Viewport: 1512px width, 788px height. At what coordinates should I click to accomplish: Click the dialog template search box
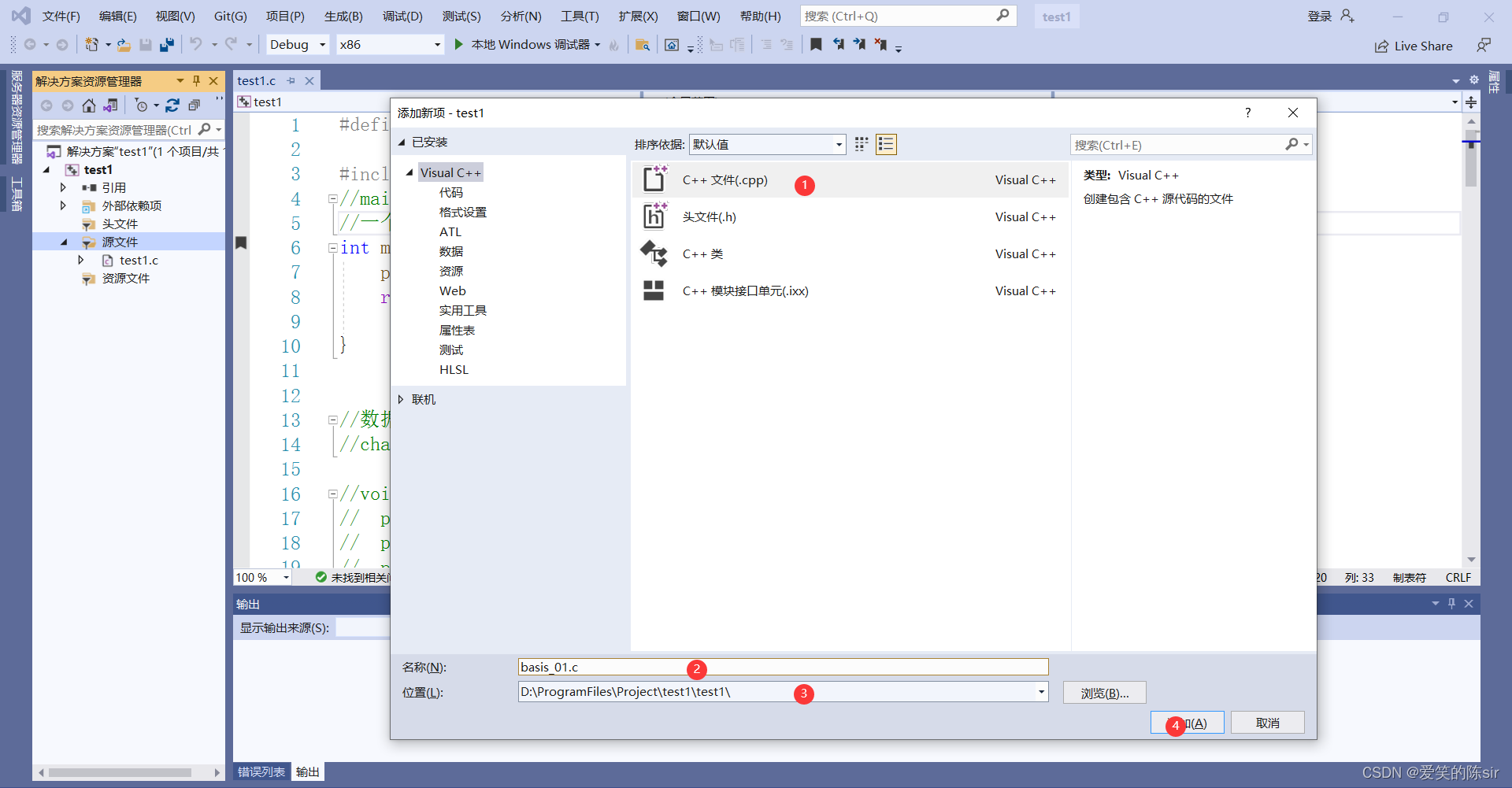coord(1179,145)
